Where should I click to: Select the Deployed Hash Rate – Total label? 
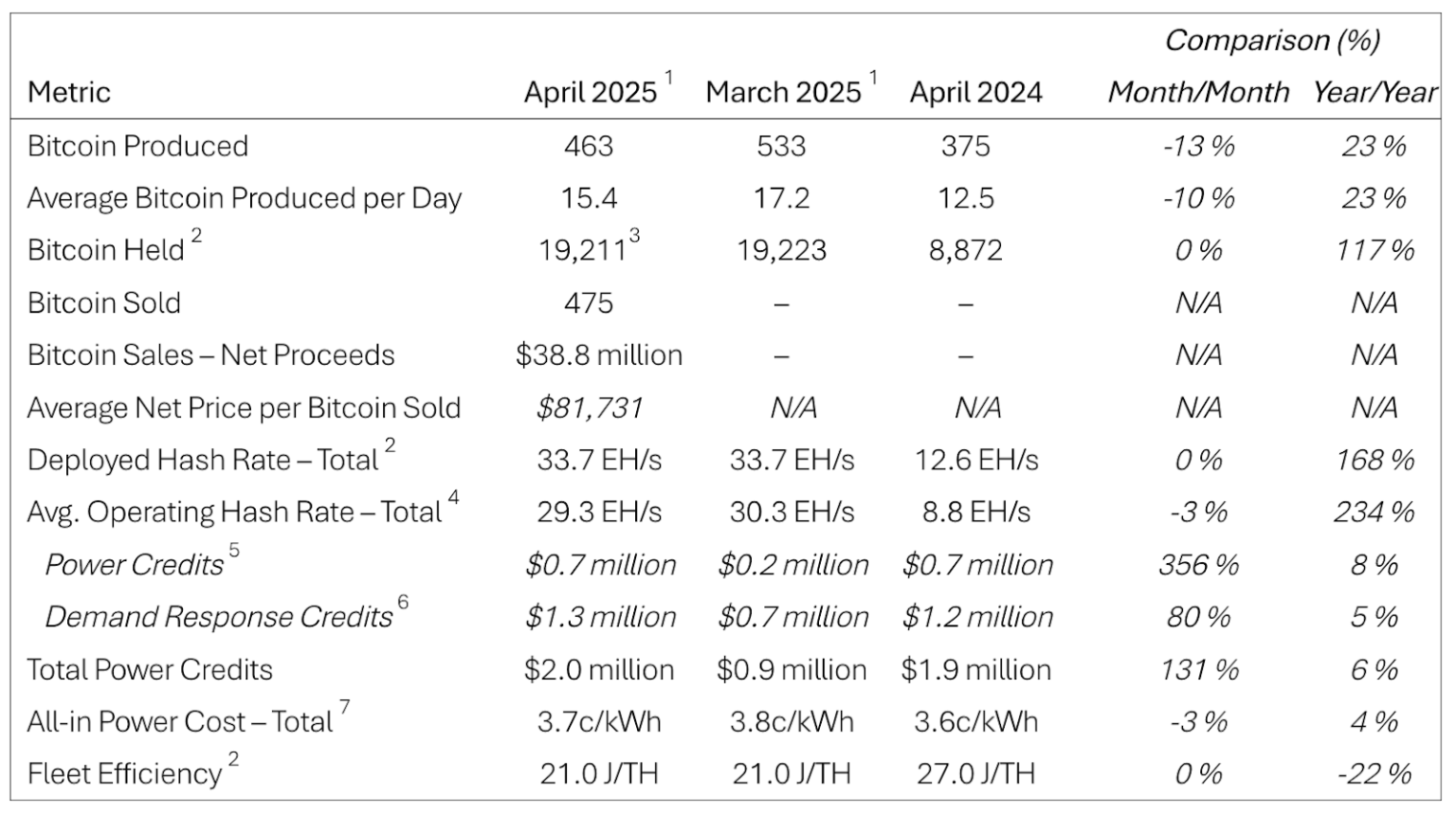203,460
